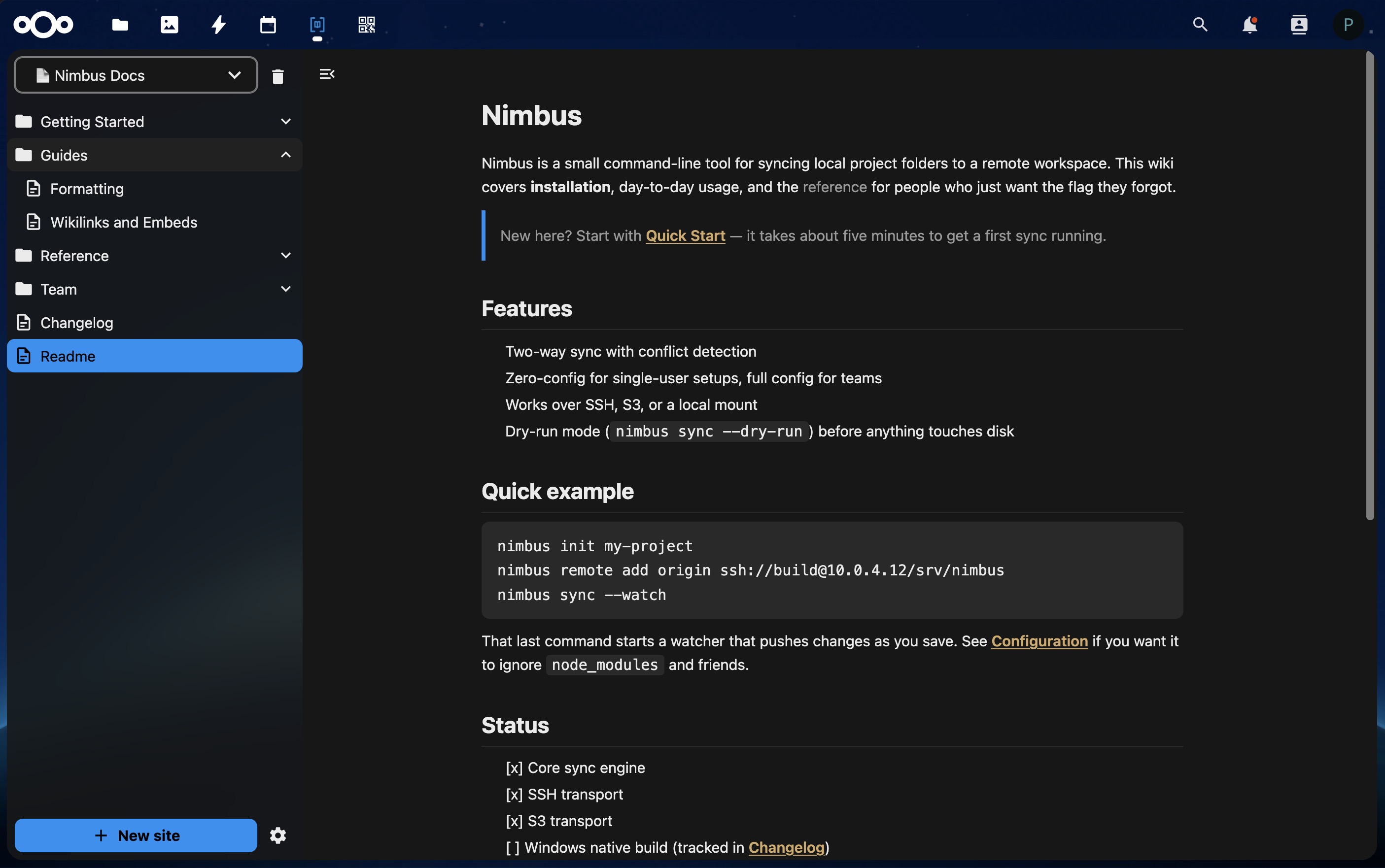Viewport: 1385px width, 868px height.
Task: Open the active Markdown wiki app icon
Action: click(317, 25)
